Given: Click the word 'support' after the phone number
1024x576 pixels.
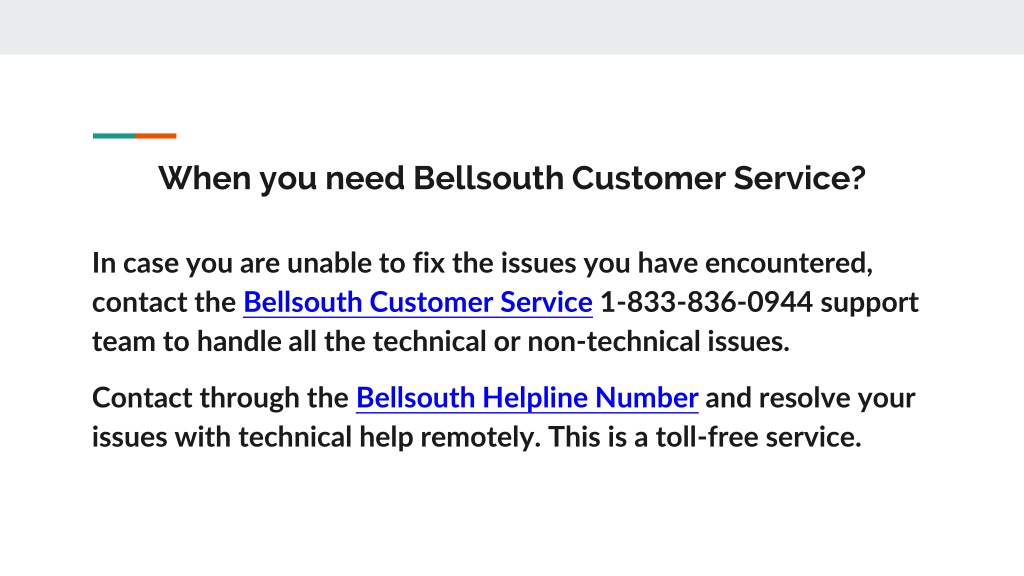Looking at the screenshot, I should (869, 303).
